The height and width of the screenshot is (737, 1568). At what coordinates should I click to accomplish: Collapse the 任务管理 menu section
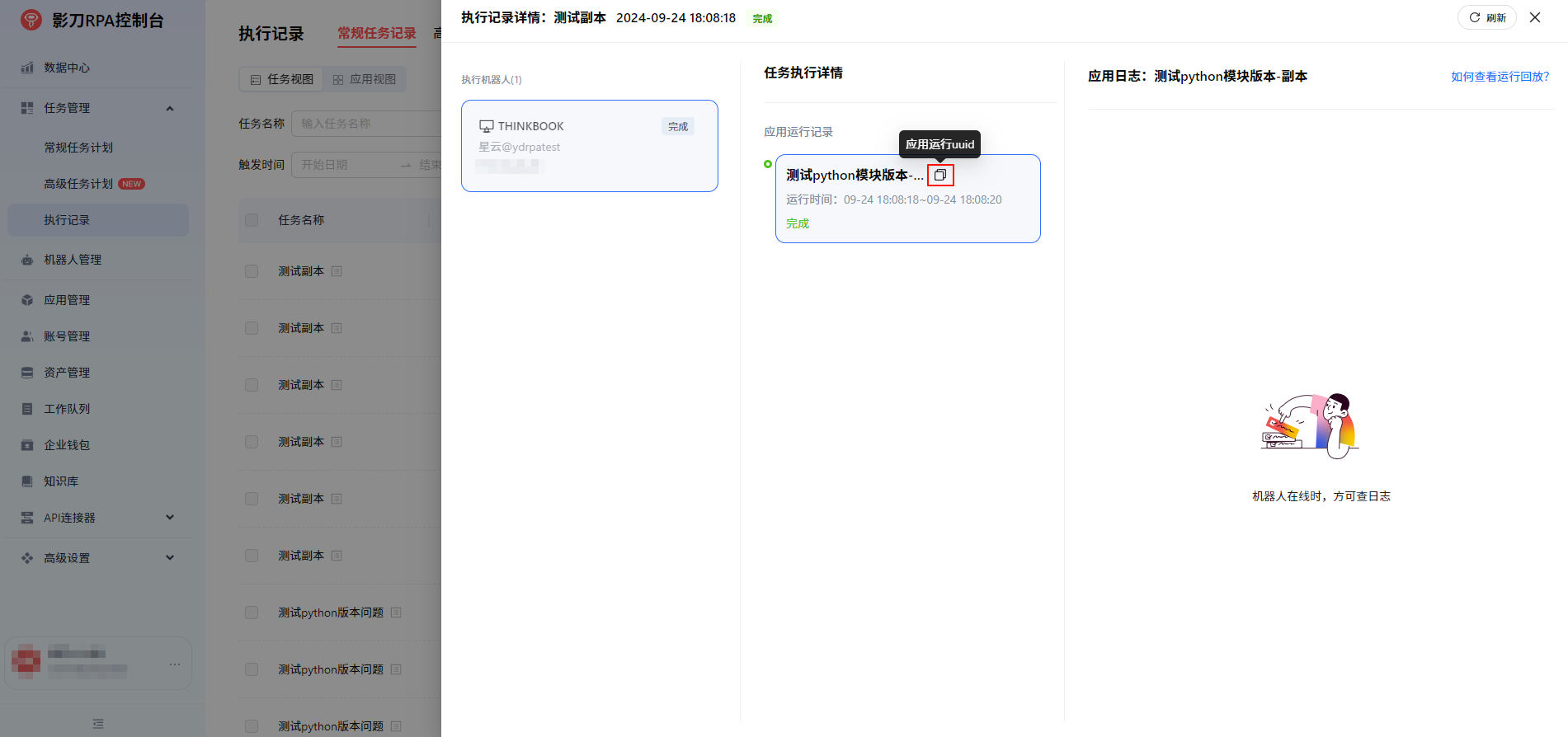pyautogui.click(x=170, y=108)
